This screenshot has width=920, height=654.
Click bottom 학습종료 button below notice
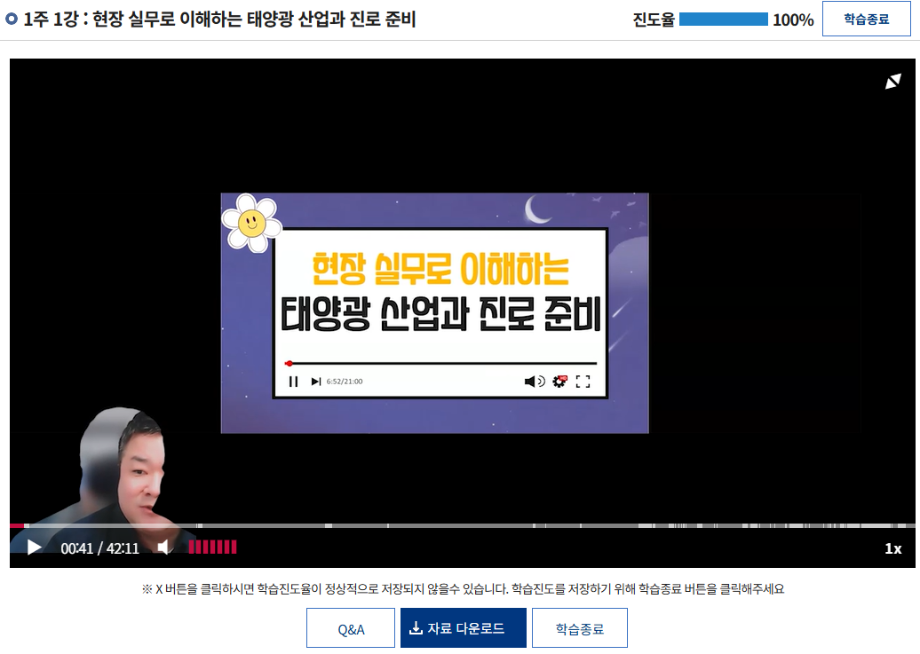(580, 628)
